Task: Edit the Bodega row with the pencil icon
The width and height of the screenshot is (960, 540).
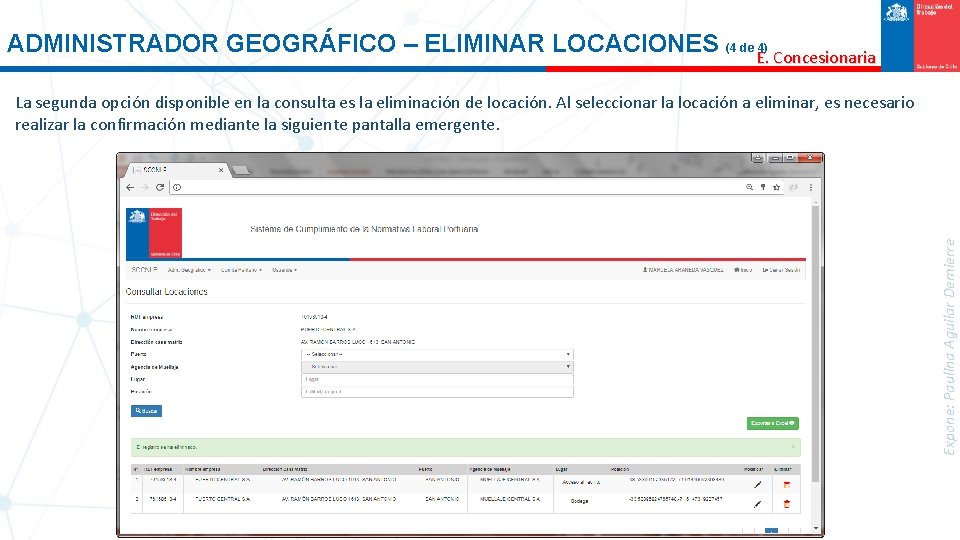Action: (x=757, y=504)
